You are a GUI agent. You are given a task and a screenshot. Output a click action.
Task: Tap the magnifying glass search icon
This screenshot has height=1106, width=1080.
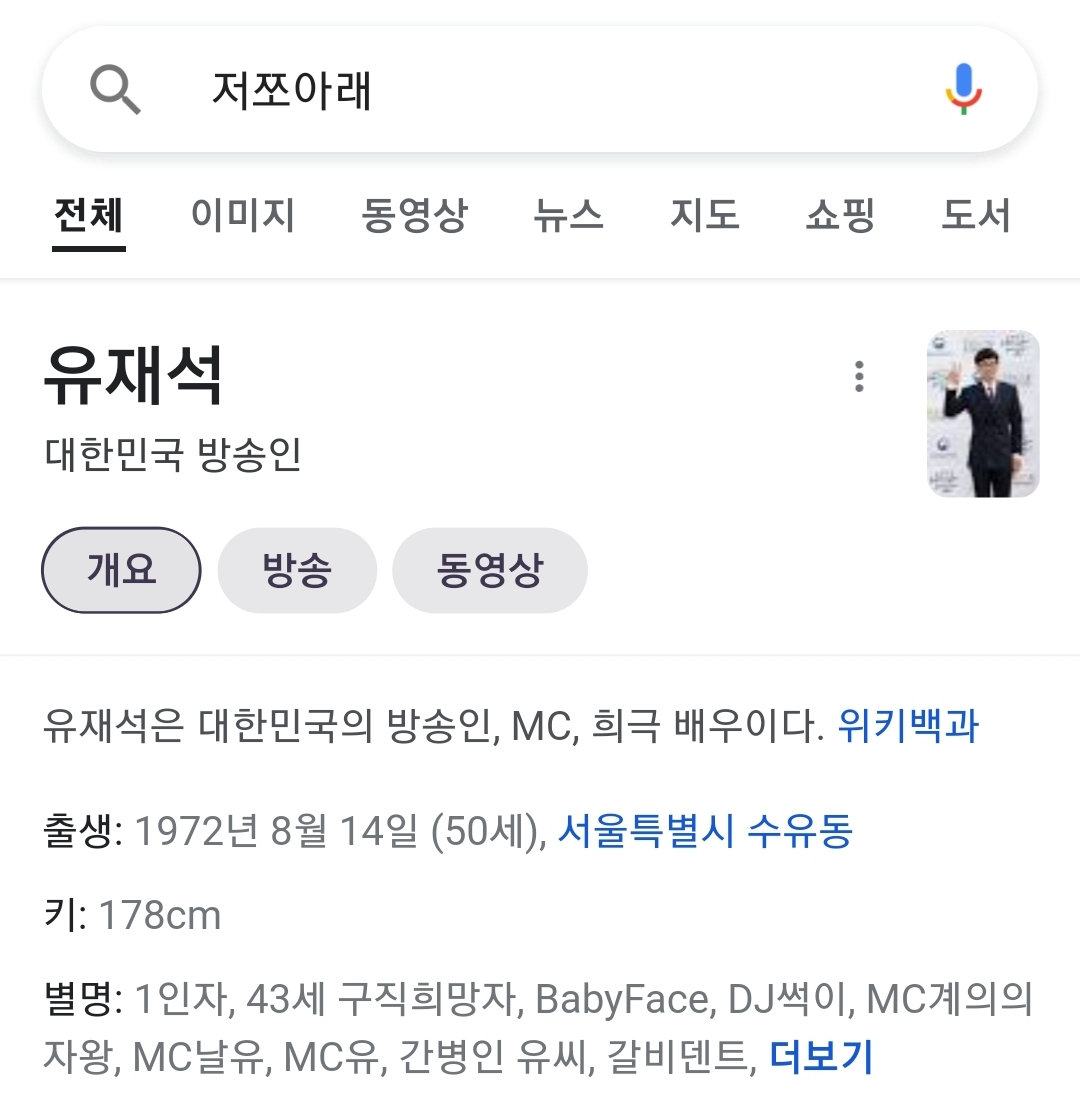pos(115,90)
